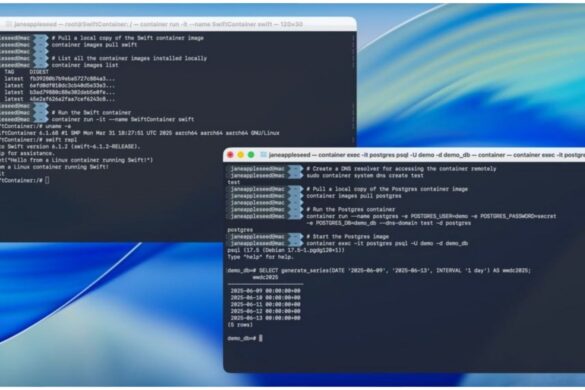
Task: Click the digest starting with 'b3ed'
Action: point(72,92)
